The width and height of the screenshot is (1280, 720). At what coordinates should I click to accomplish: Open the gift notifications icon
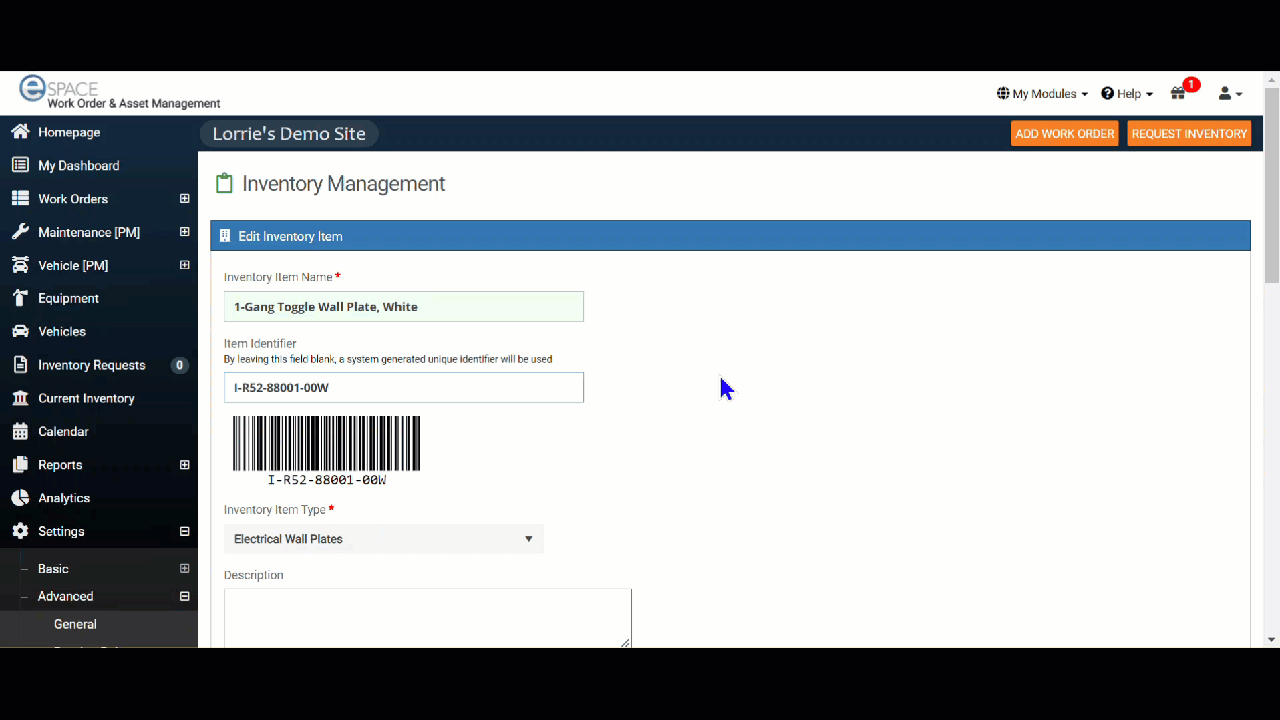point(1179,93)
